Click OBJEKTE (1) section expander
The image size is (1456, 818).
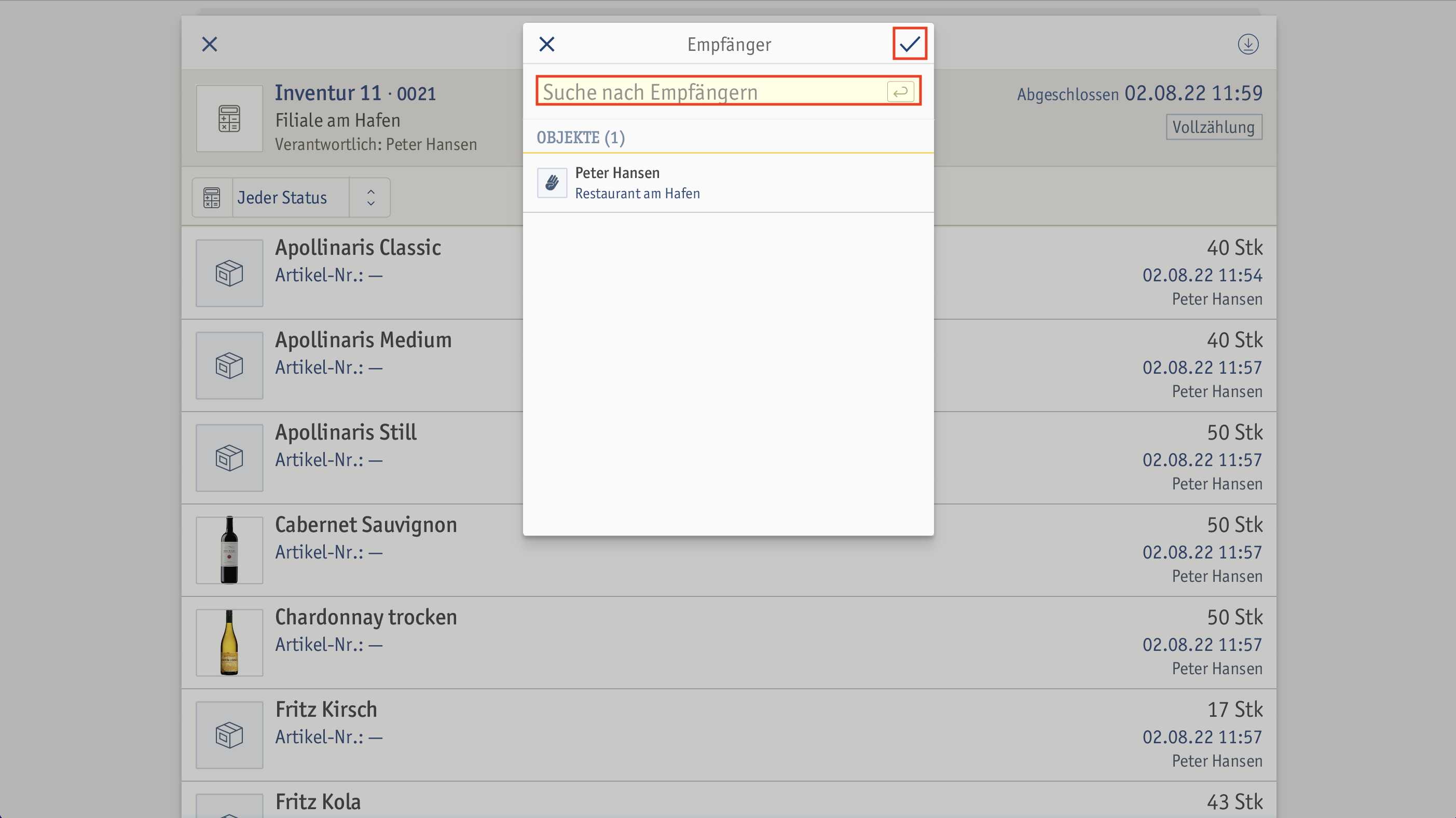[x=580, y=137]
